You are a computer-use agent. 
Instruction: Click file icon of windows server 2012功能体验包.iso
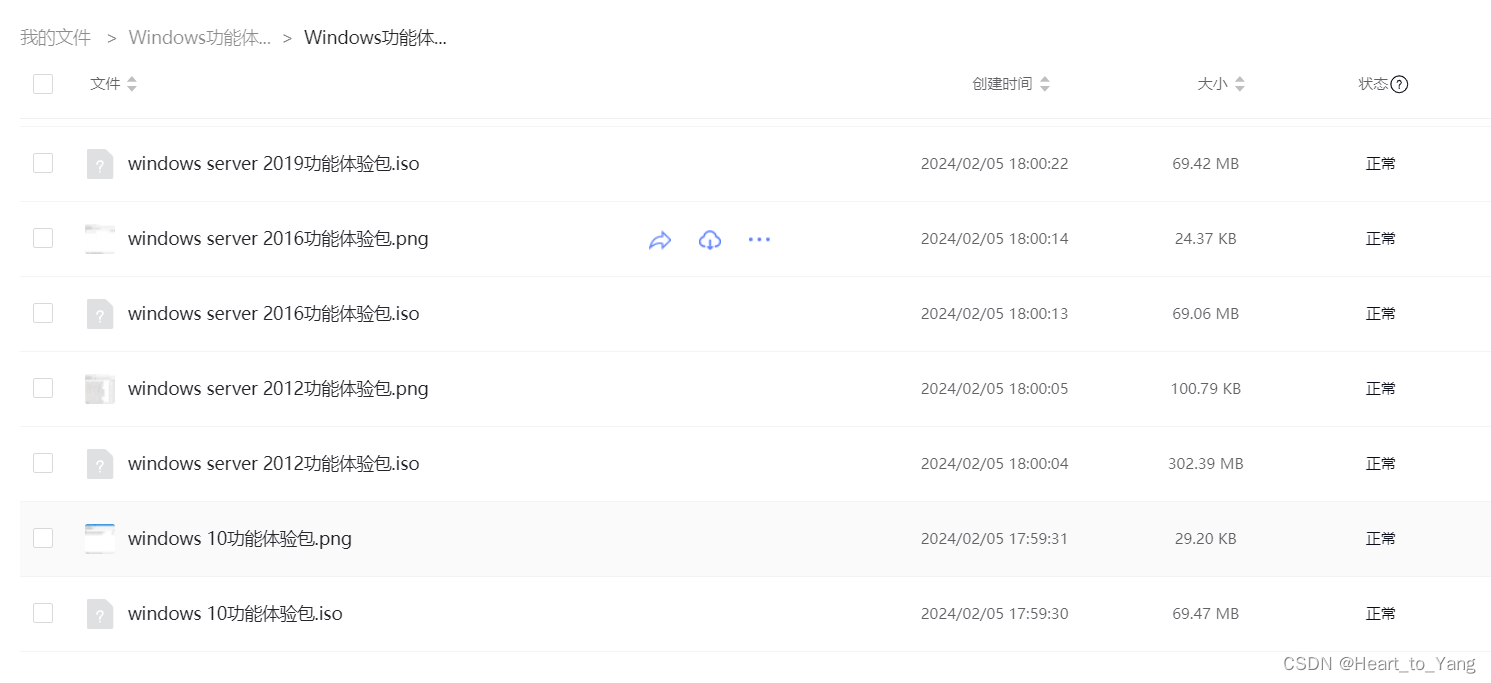click(x=100, y=464)
